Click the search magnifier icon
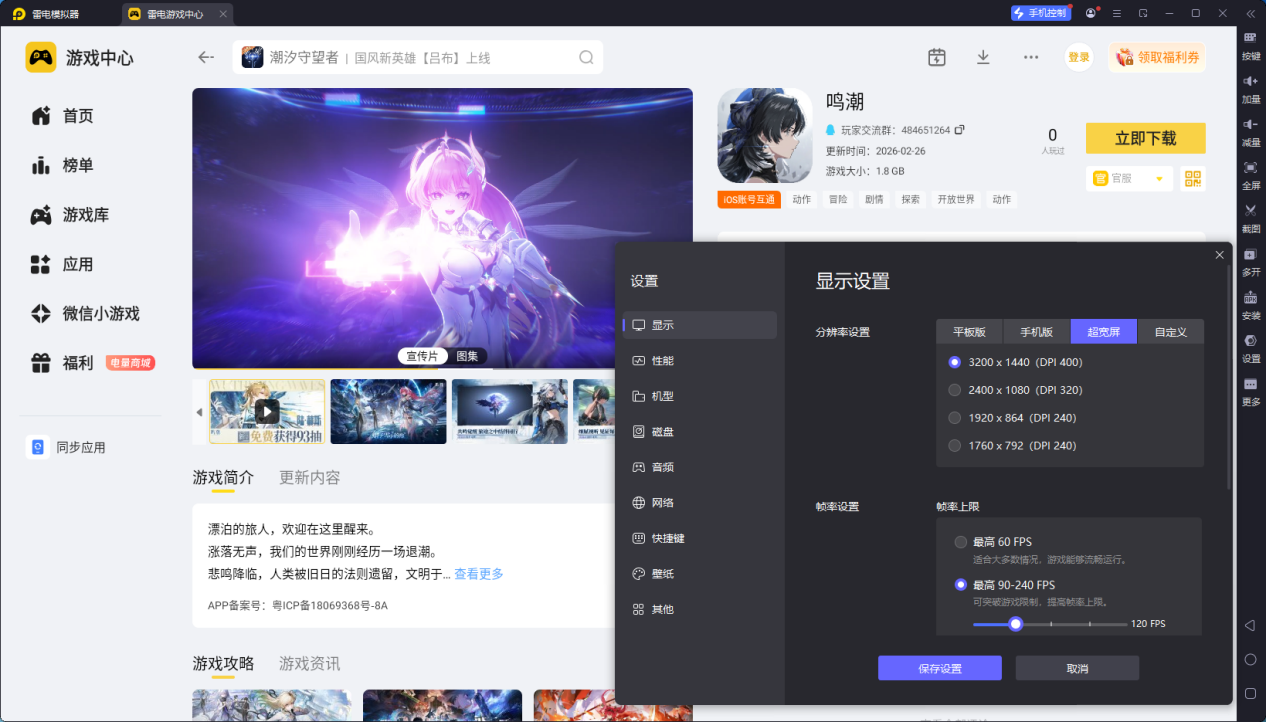 (x=586, y=58)
